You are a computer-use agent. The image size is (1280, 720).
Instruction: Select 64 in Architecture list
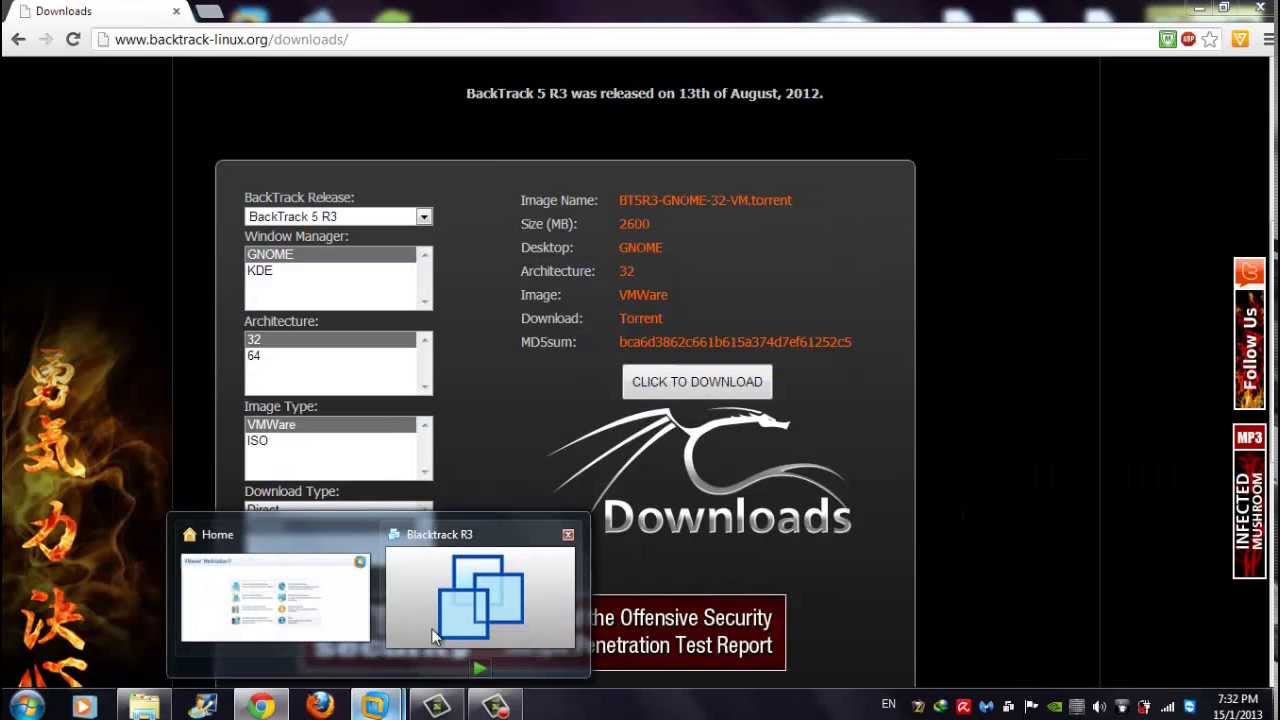(330, 356)
